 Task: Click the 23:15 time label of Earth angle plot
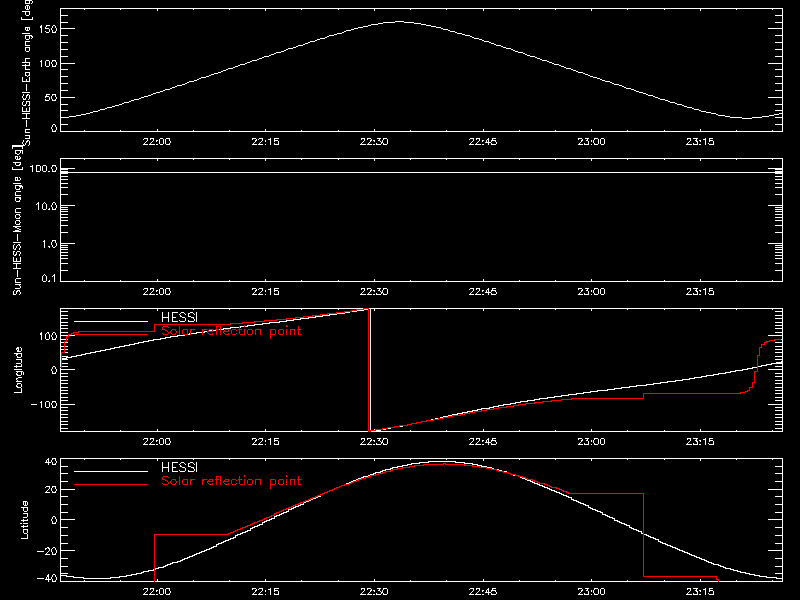[x=700, y=141]
